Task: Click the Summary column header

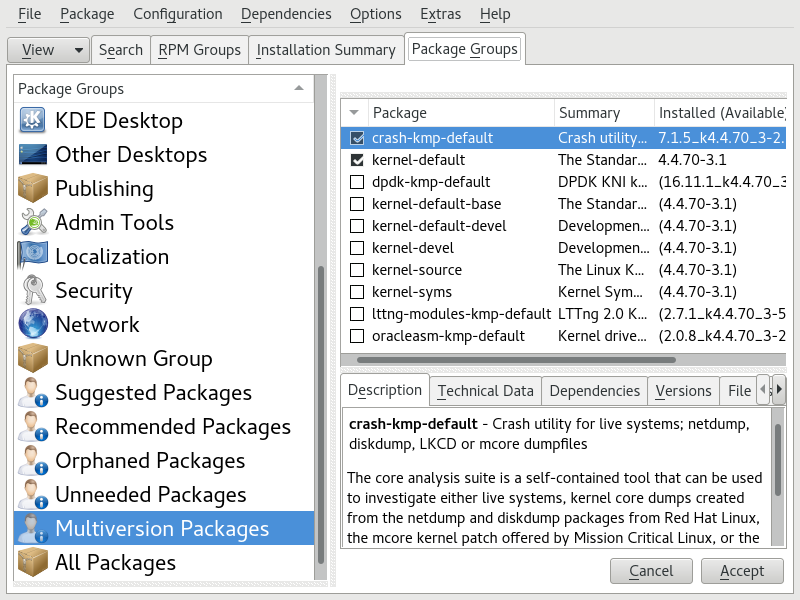Action: pyautogui.click(x=590, y=113)
